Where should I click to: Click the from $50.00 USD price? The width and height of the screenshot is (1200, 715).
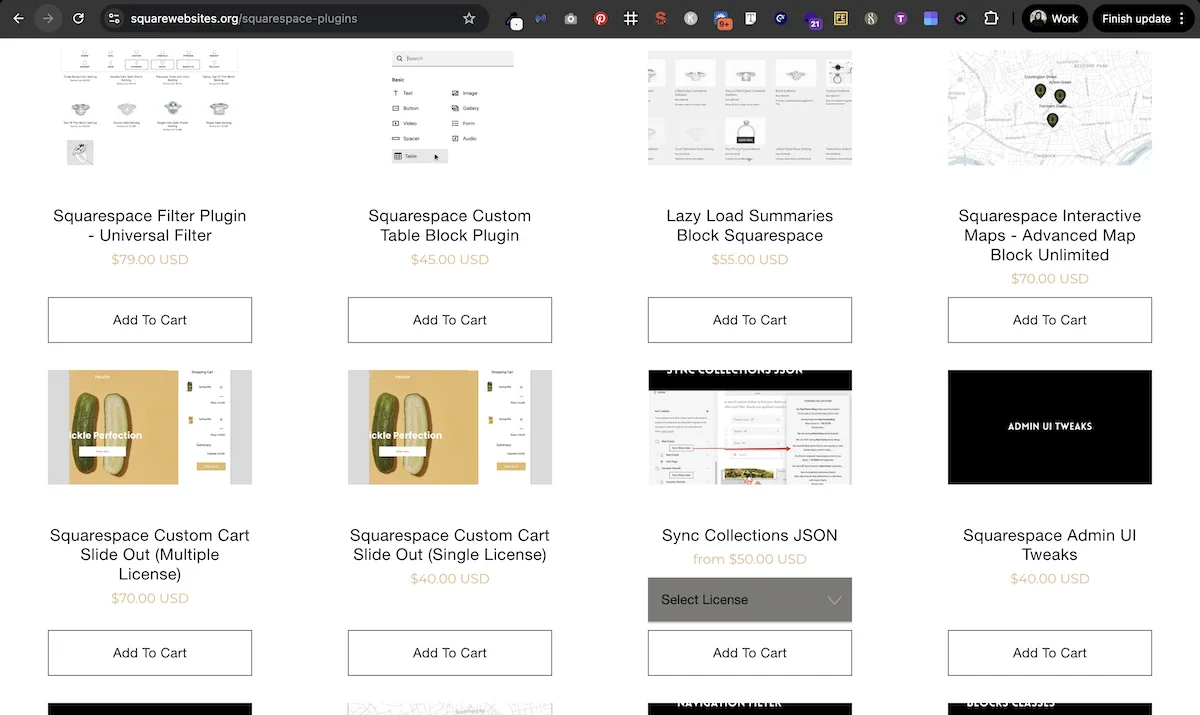click(750, 559)
